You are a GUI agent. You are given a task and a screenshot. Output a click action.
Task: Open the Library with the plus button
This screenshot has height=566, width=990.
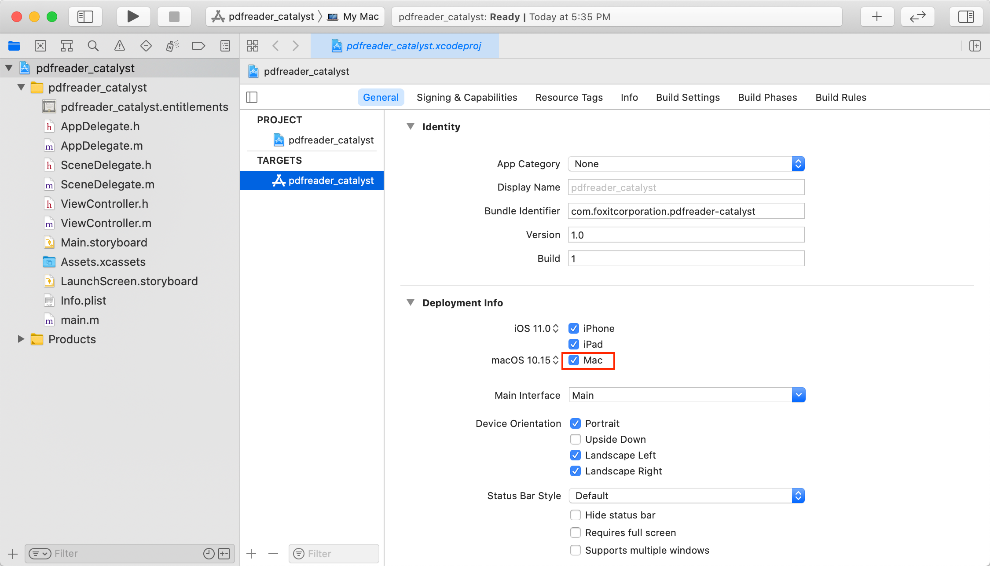(877, 16)
